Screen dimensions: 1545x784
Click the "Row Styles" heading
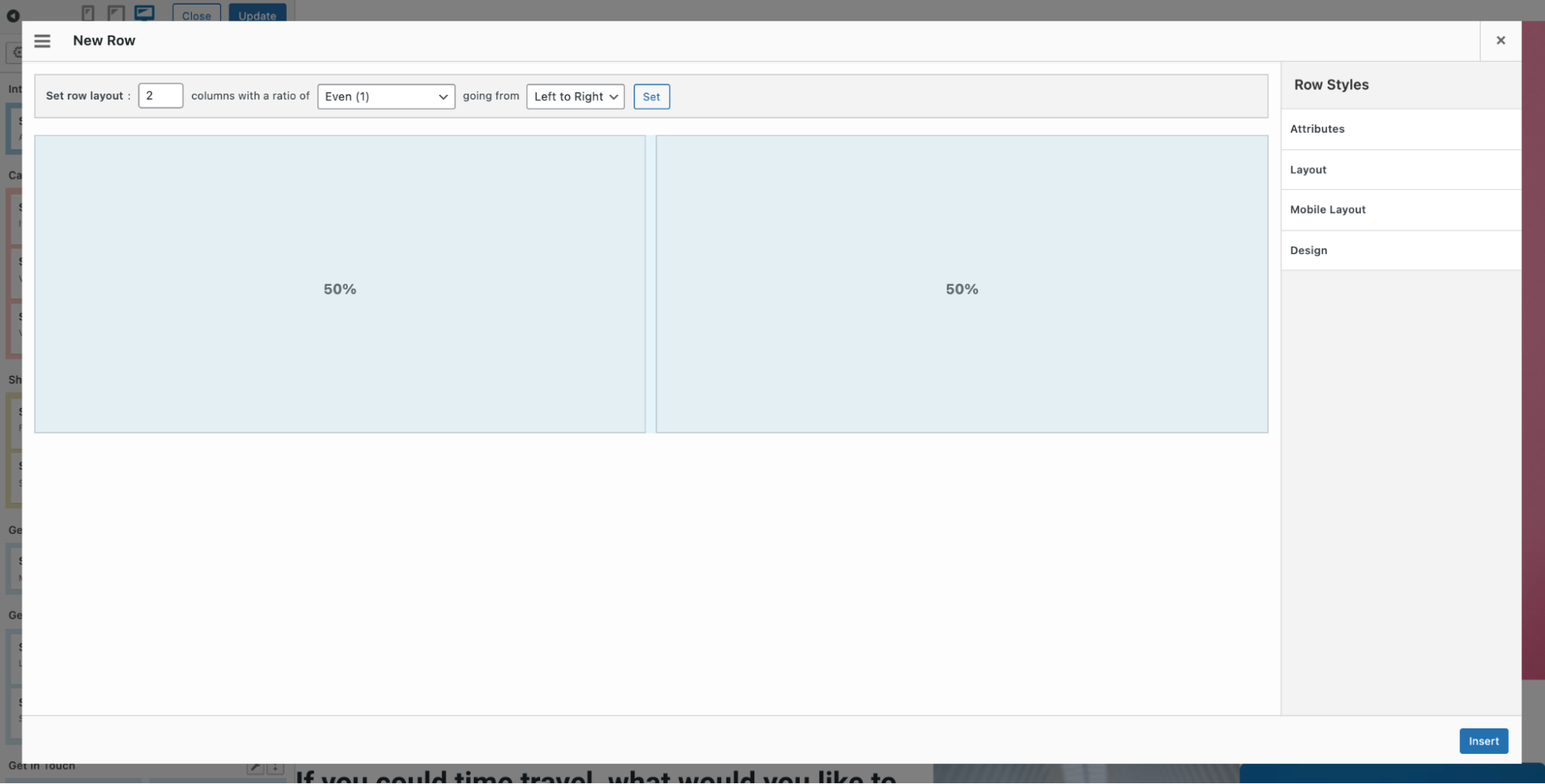(1332, 85)
